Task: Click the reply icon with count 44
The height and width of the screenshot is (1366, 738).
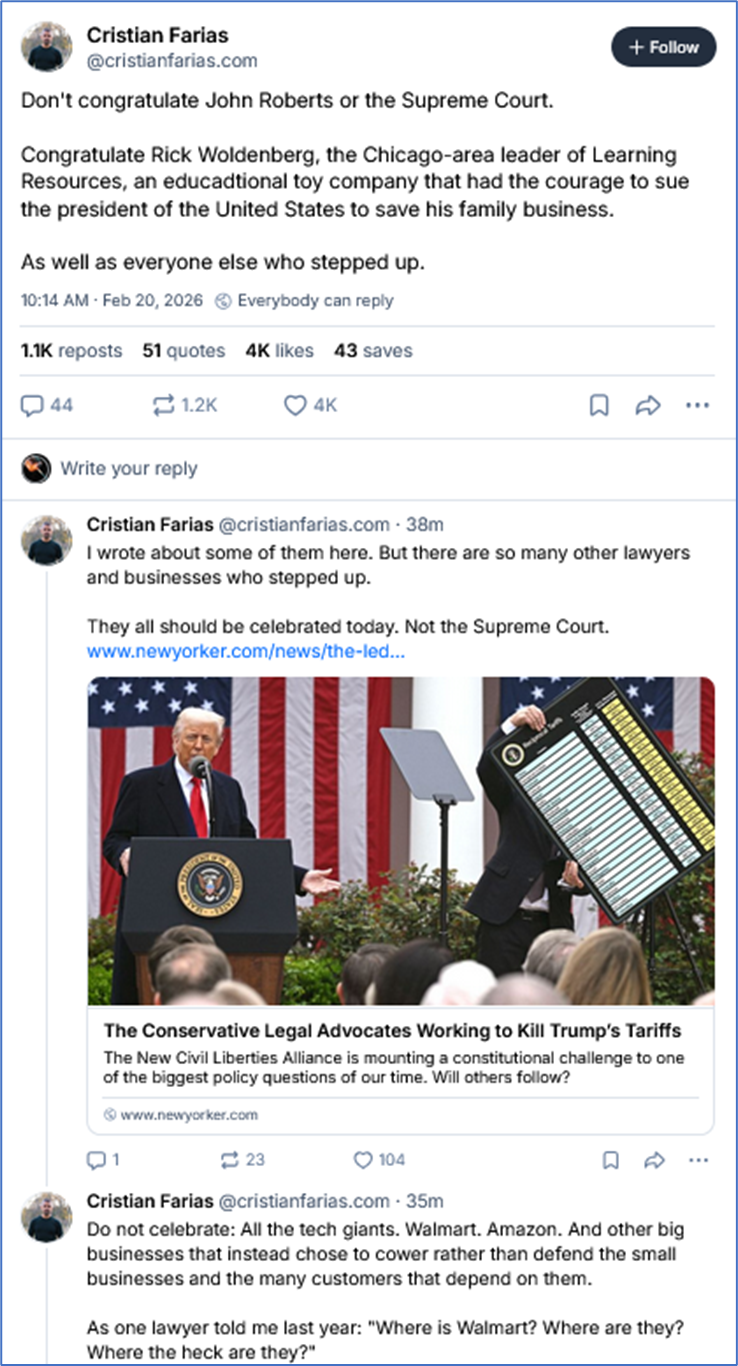Action: [47, 405]
